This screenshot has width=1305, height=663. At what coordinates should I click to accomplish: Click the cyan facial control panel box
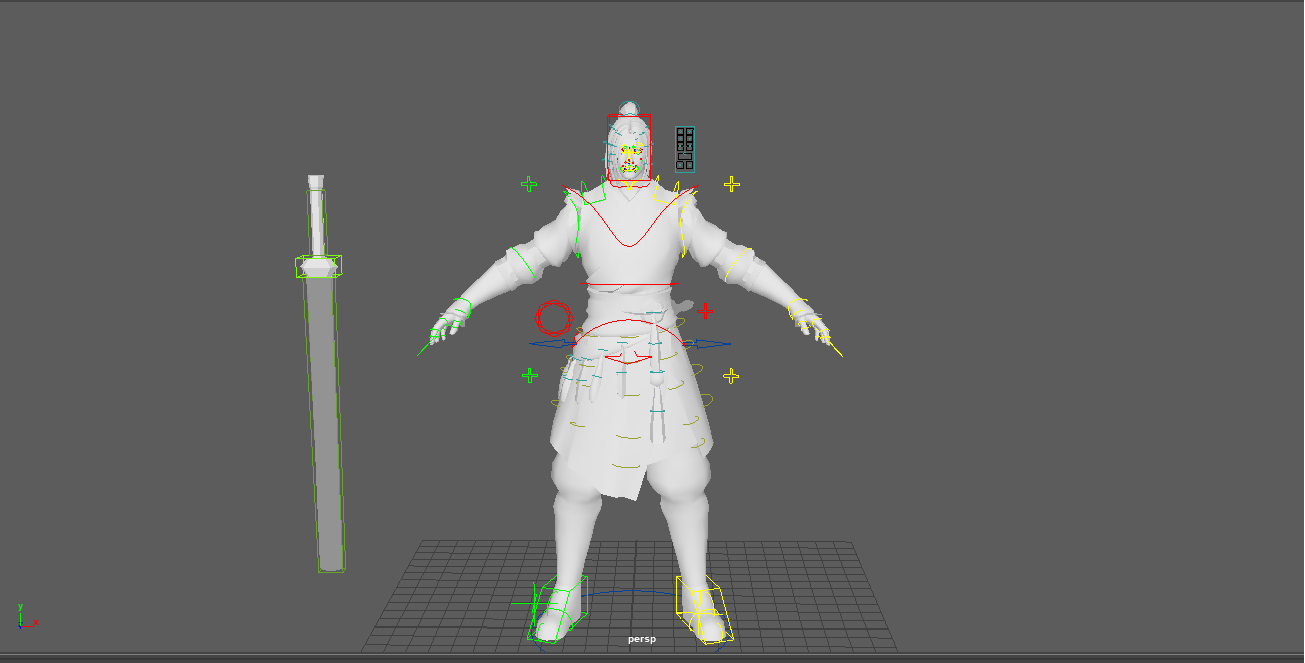pyautogui.click(x=685, y=149)
